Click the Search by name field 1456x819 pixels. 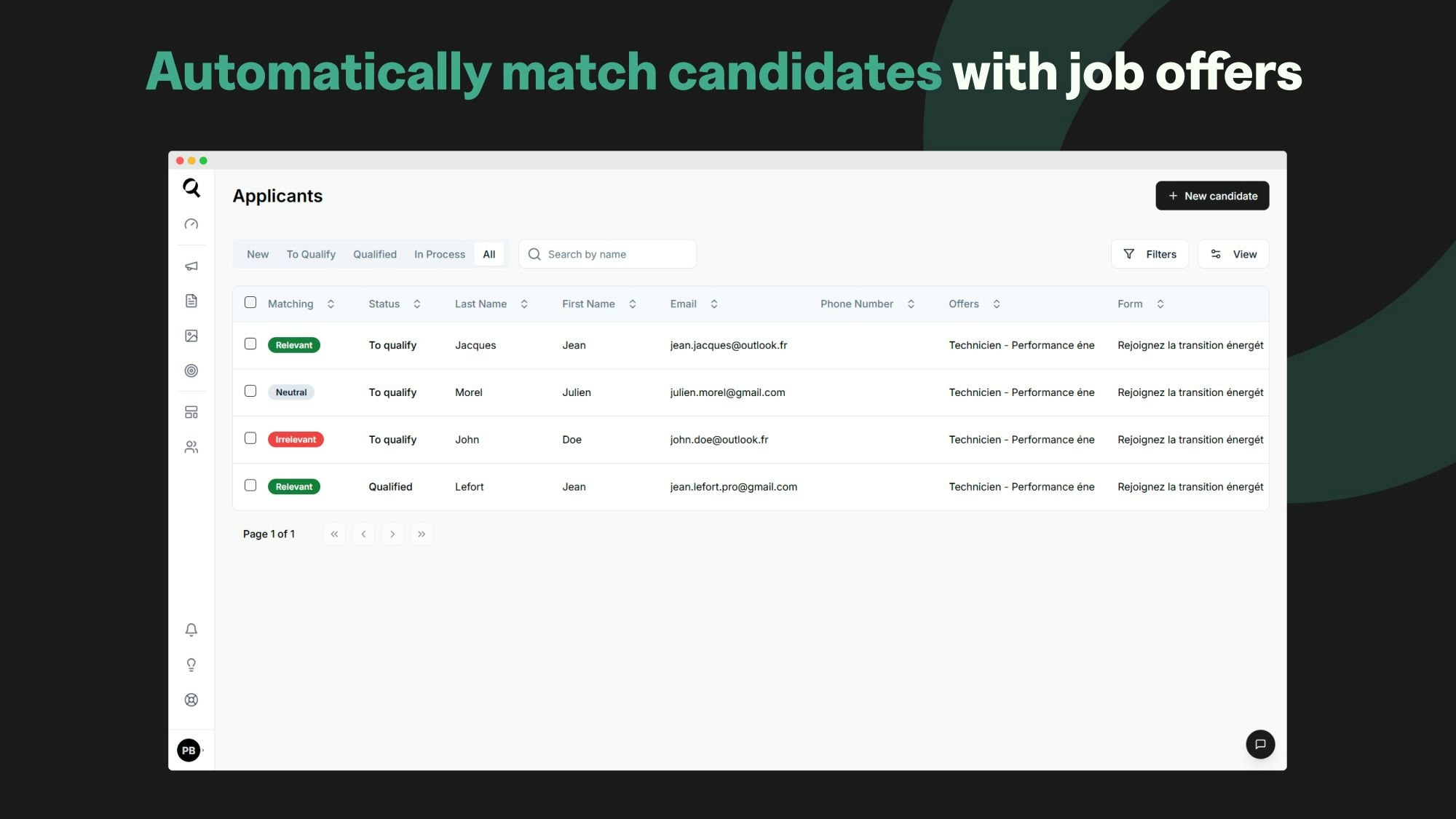pyautogui.click(x=607, y=254)
